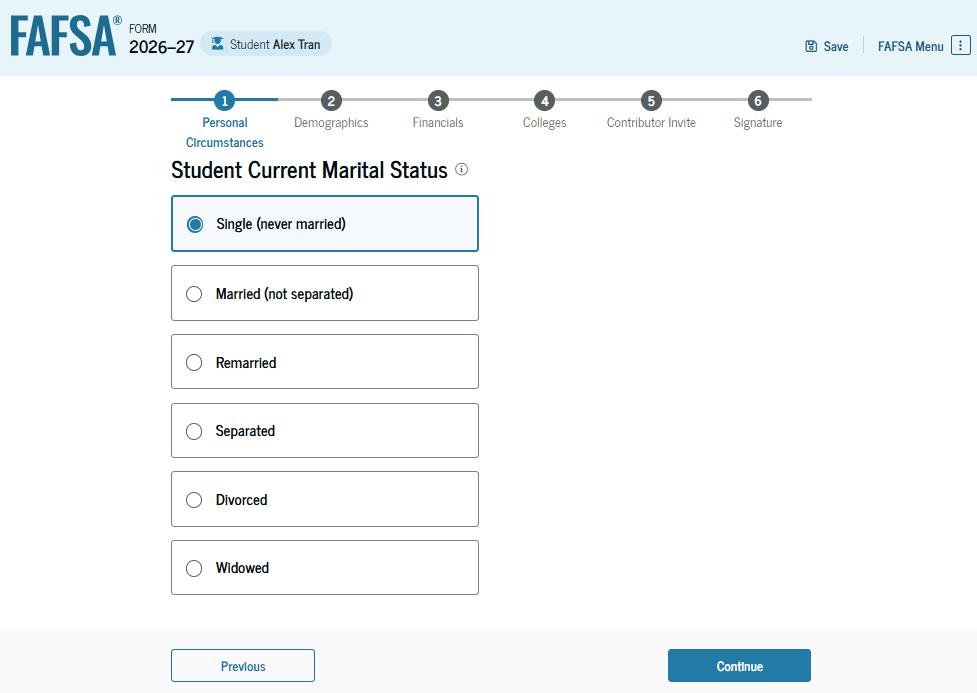Select the Separated status option
This screenshot has width=977, height=693.
pyautogui.click(x=325, y=431)
